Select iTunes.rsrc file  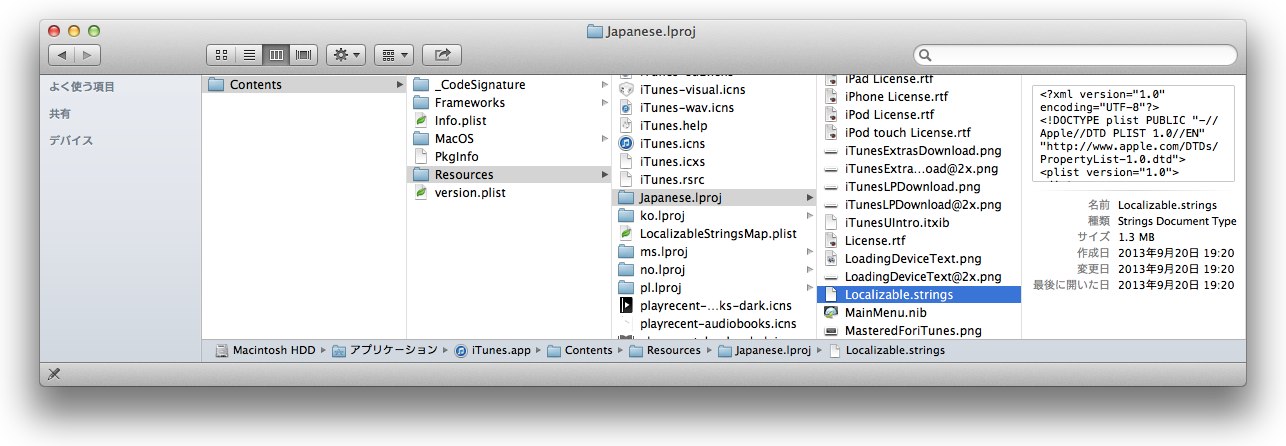(x=714, y=180)
